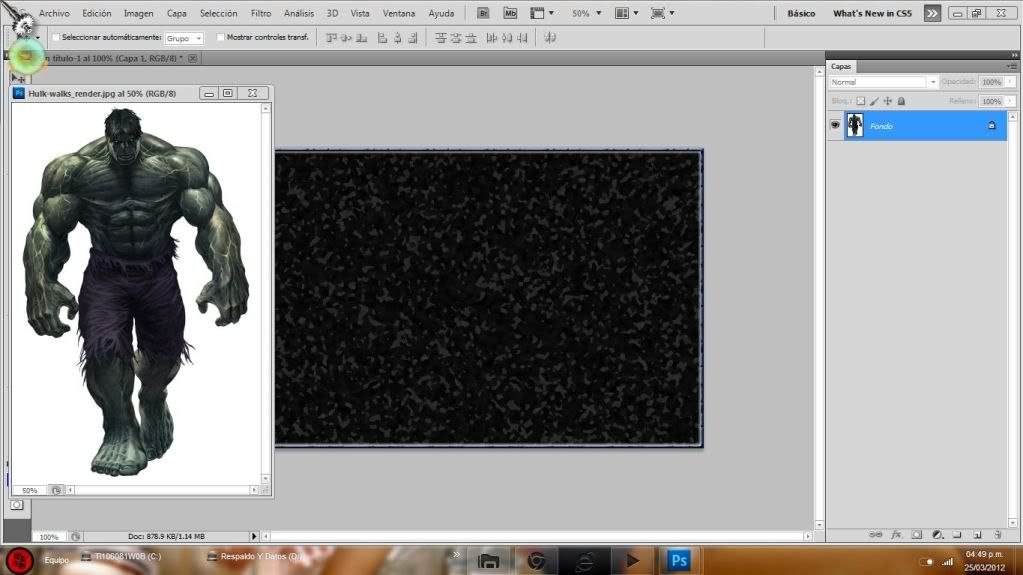Click the distribute top edges icon
This screenshot has width=1023, height=575.
441,38
